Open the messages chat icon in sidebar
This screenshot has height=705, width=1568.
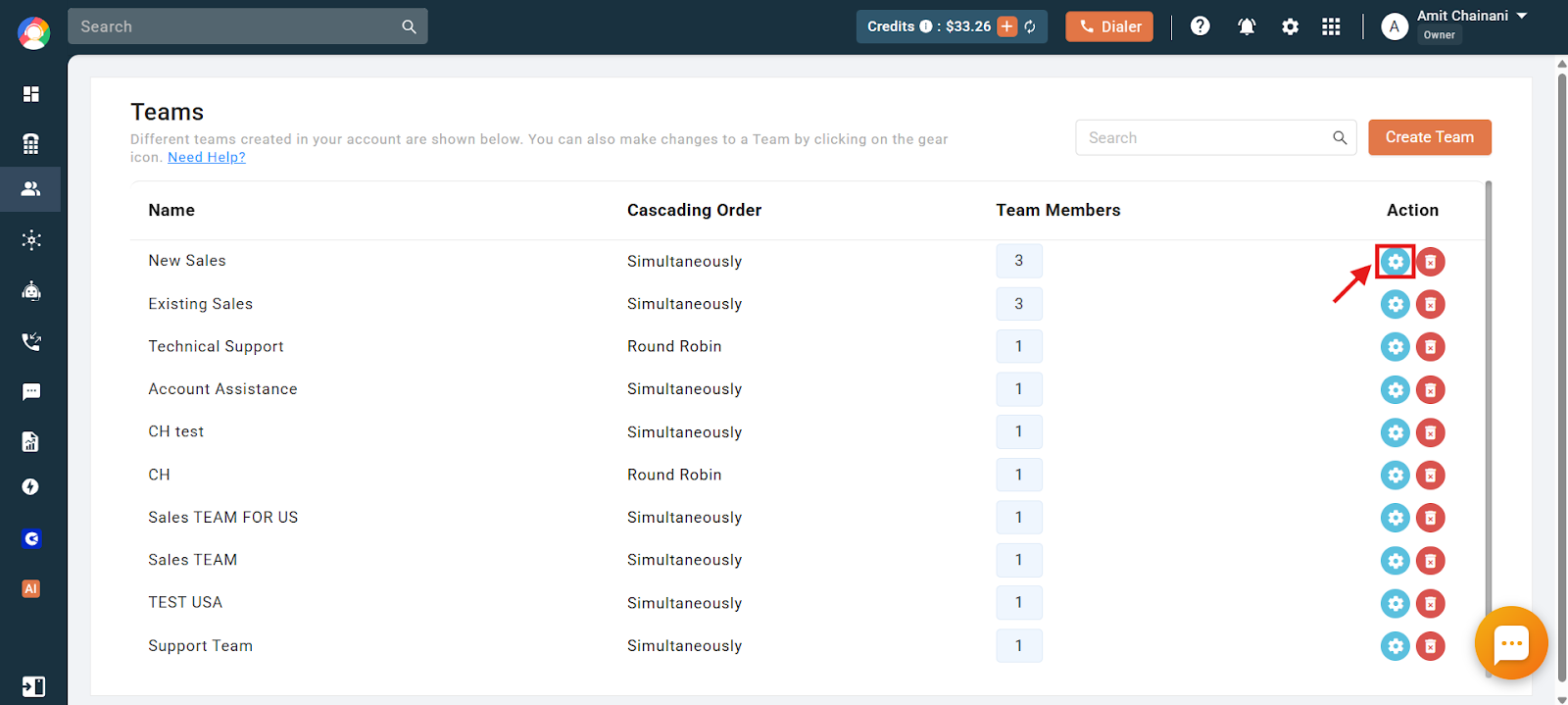31,392
